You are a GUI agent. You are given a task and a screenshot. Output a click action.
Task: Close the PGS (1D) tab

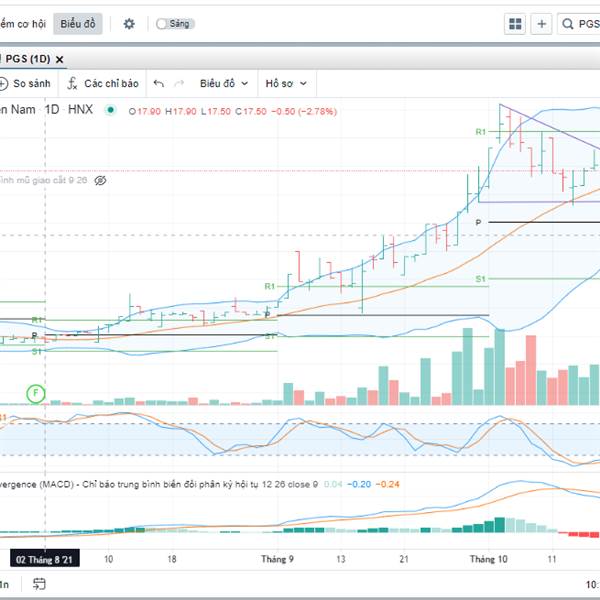59,59
